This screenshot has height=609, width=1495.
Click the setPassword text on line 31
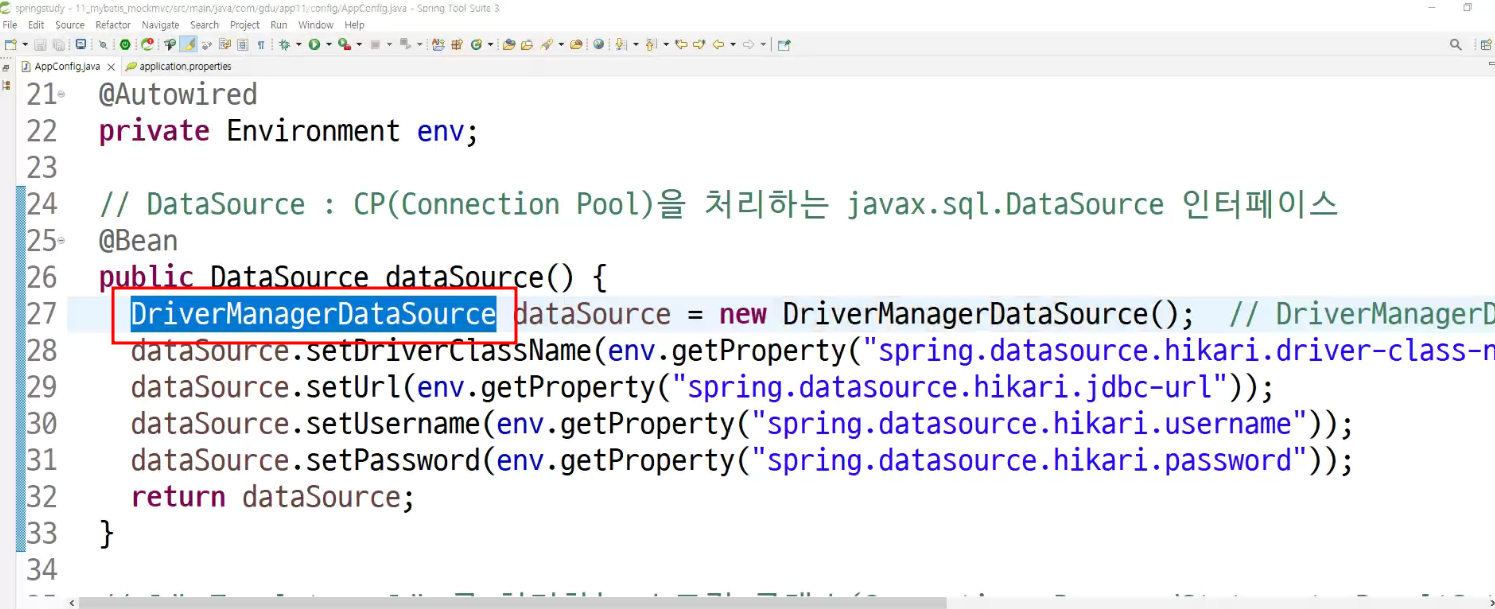click(394, 460)
